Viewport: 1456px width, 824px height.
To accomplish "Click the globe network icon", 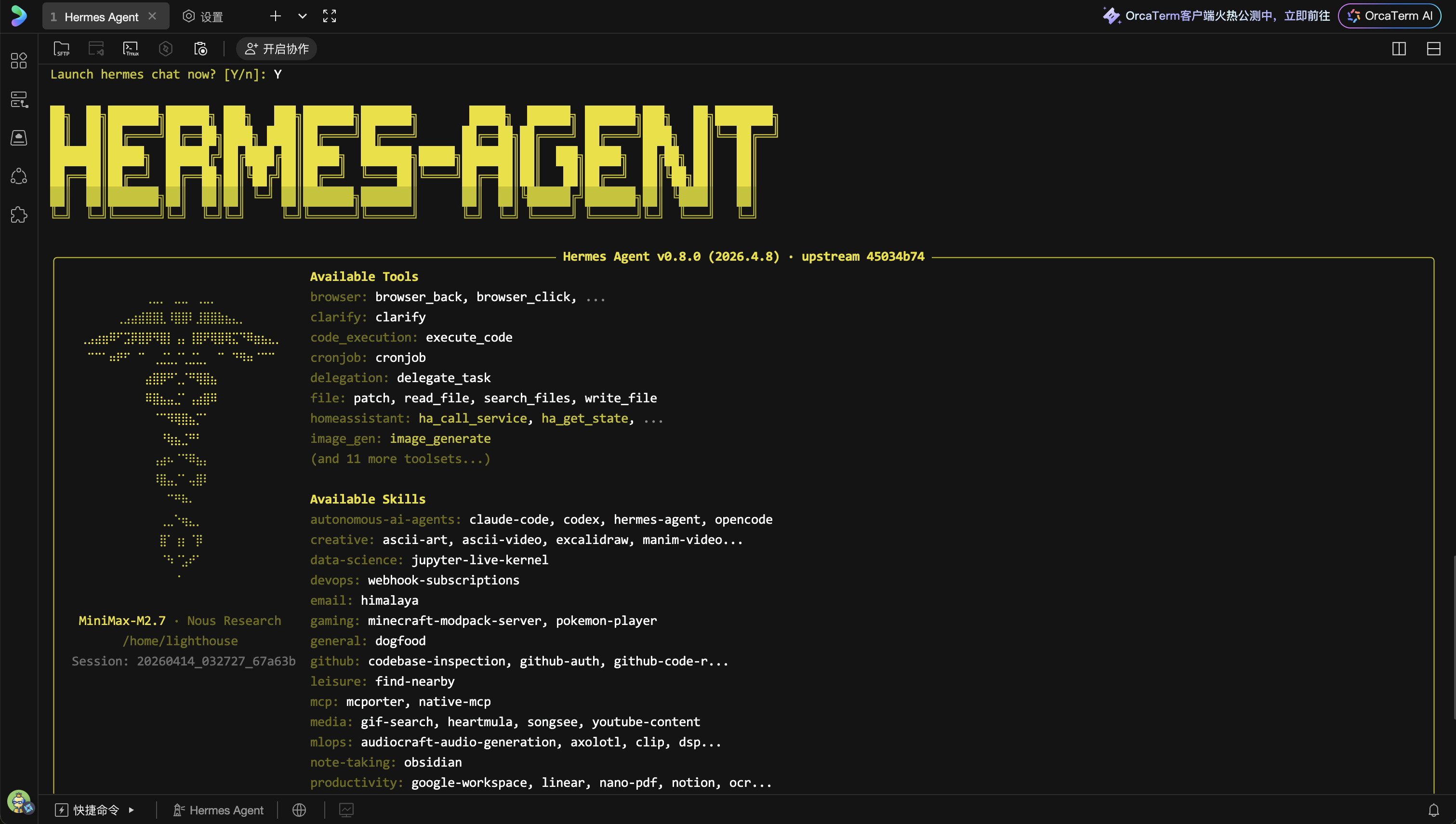I will [299, 810].
